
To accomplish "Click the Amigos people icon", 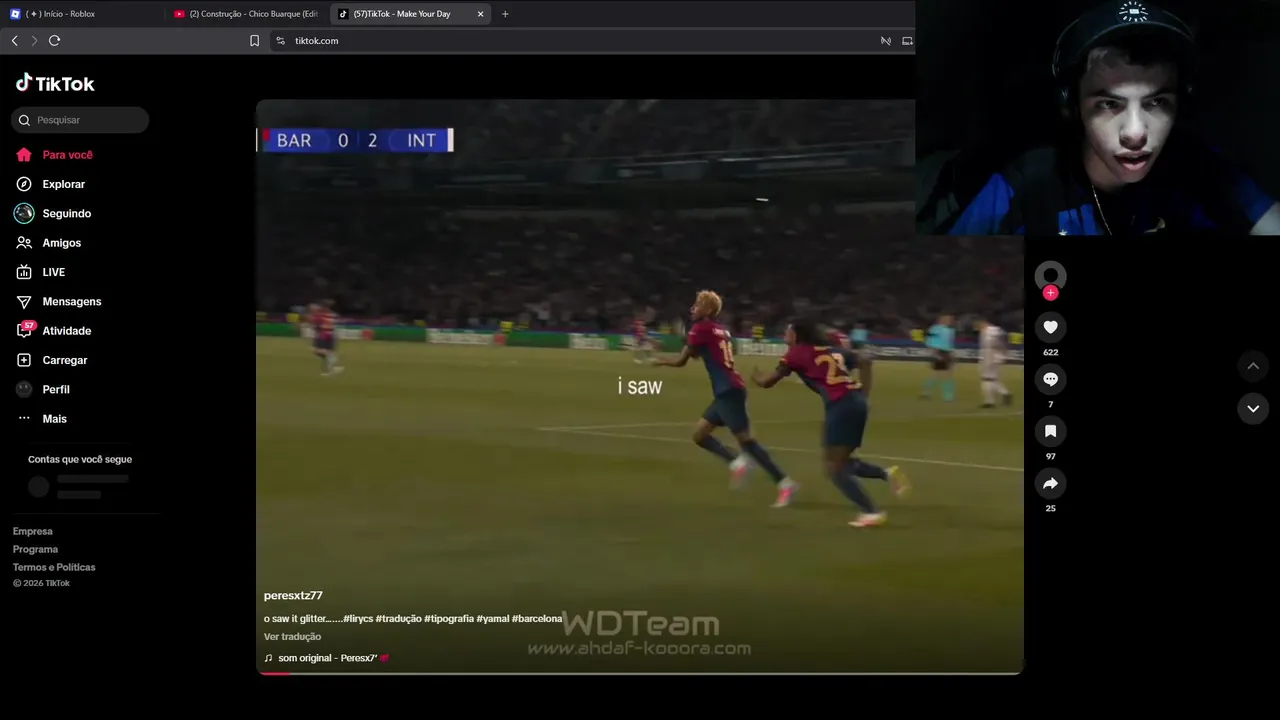I will pyautogui.click(x=24, y=243).
